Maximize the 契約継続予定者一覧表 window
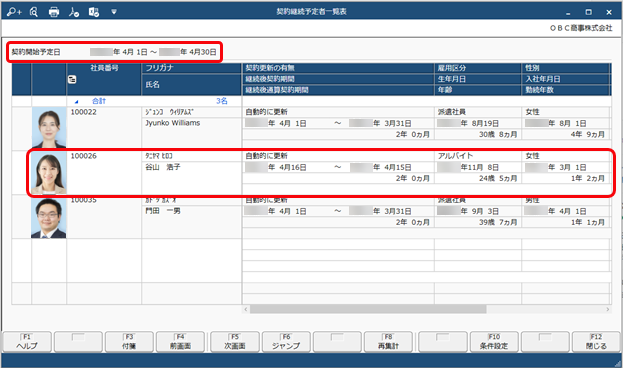This screenshot has width=623, height=368. tap(588, 12)
